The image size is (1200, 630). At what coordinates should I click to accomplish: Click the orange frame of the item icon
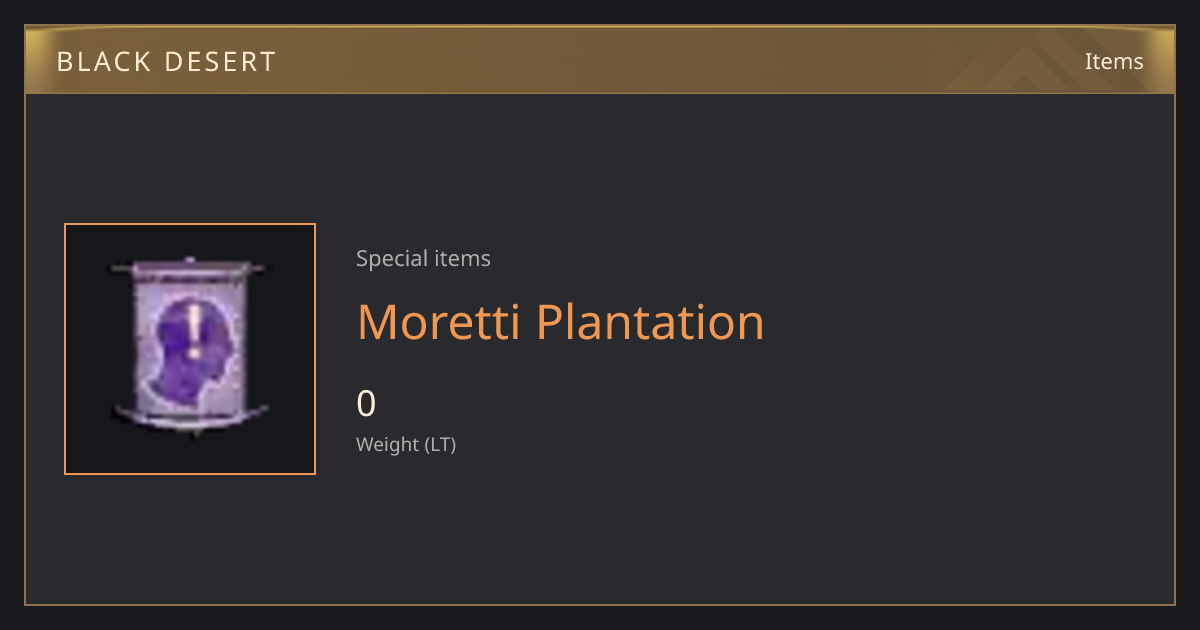pos(65,349)
